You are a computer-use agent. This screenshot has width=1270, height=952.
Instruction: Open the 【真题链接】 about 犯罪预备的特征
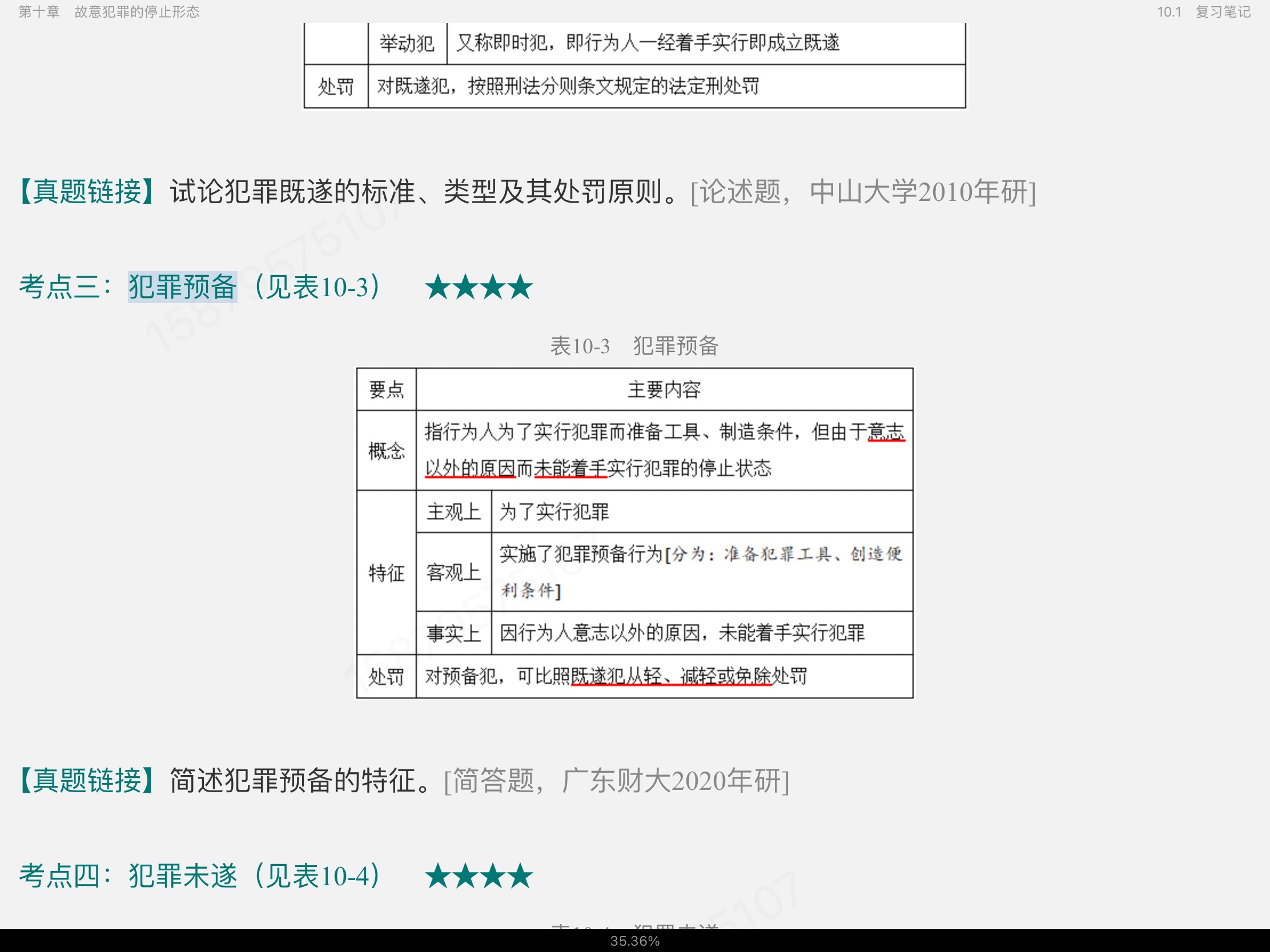point(86,780)
